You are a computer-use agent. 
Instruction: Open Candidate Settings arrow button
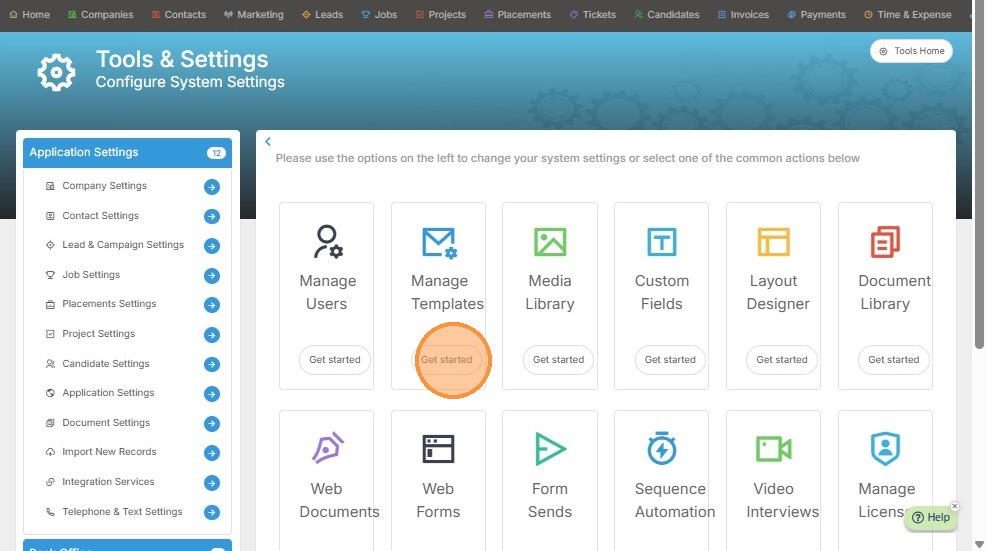click(212, 364)
